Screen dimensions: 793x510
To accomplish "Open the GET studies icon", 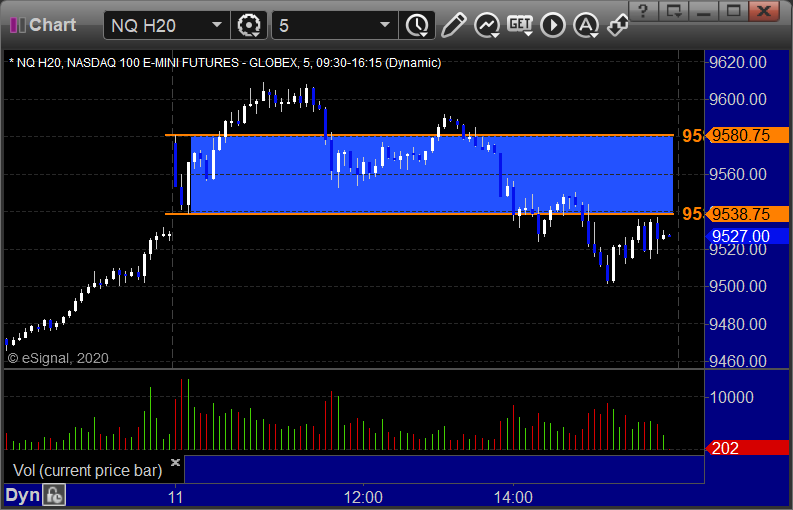I will coord(519,25).
